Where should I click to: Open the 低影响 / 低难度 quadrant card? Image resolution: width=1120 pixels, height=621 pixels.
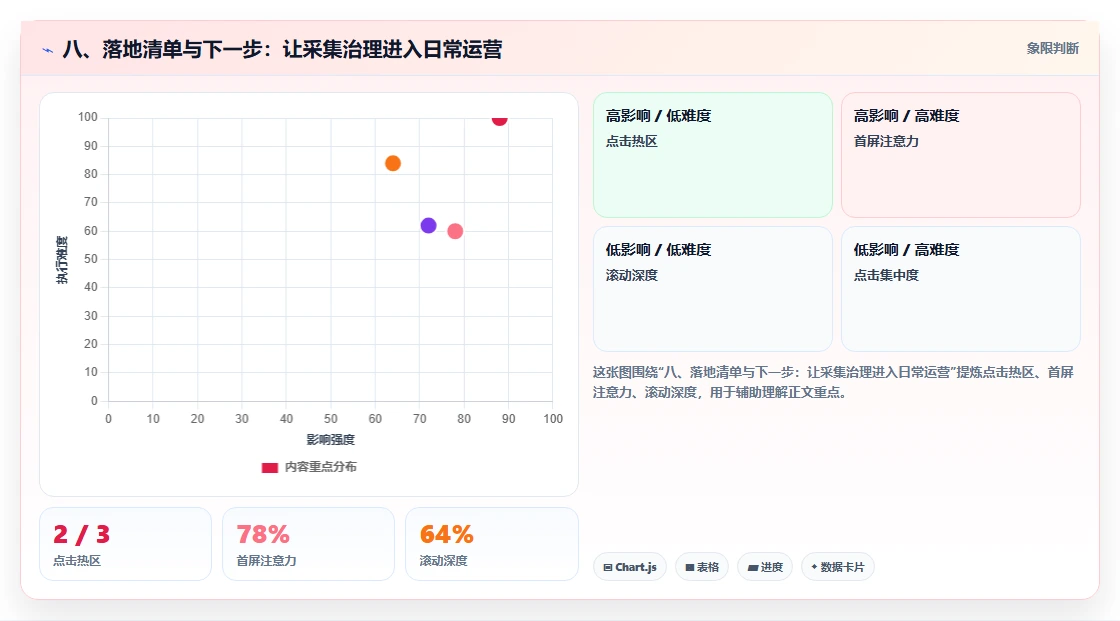coord(713,289)
